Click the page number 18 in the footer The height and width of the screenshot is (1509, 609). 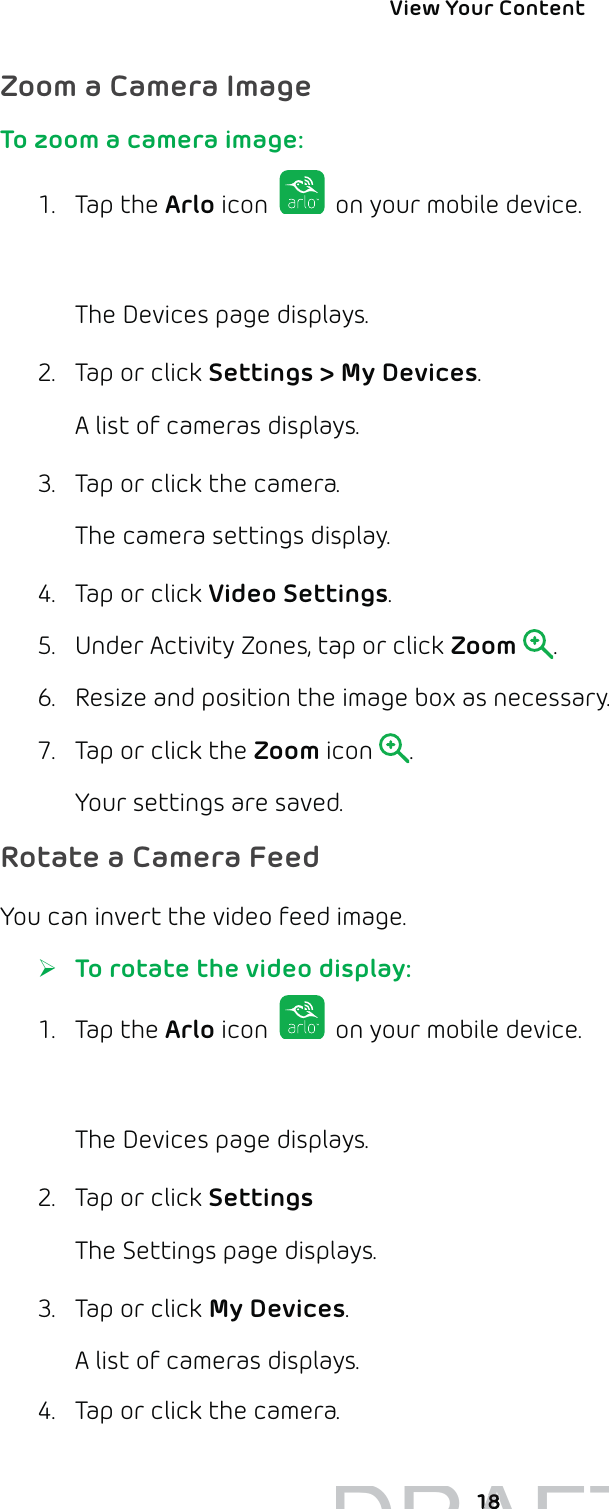tap(488, 1500)
